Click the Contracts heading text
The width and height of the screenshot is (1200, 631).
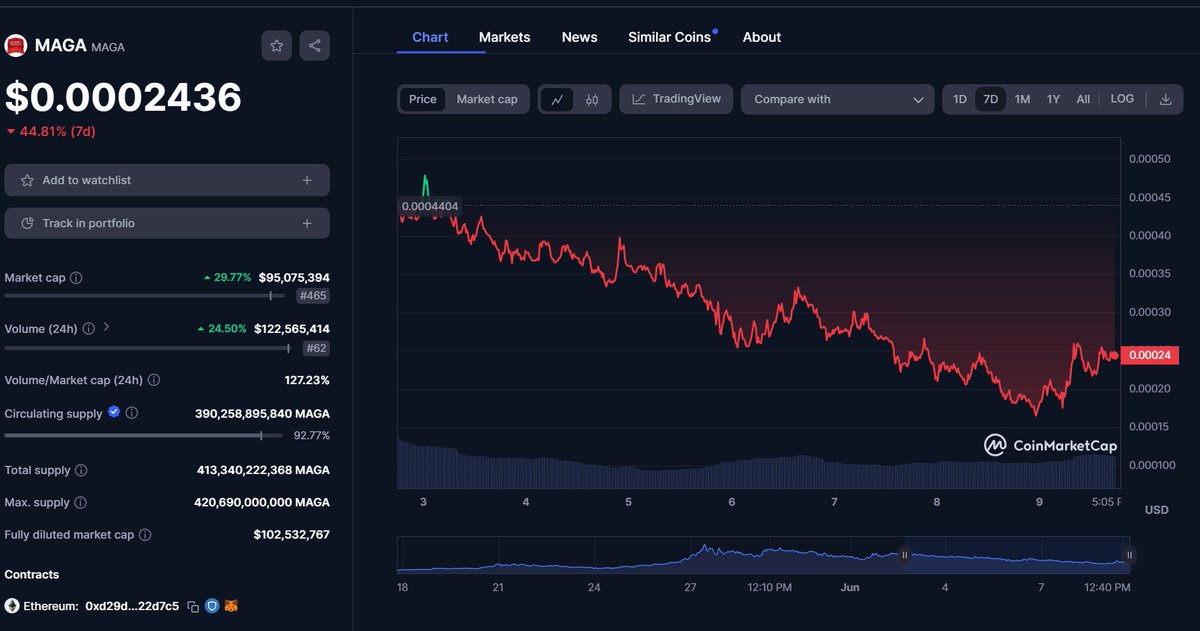(x=32, y=574)
